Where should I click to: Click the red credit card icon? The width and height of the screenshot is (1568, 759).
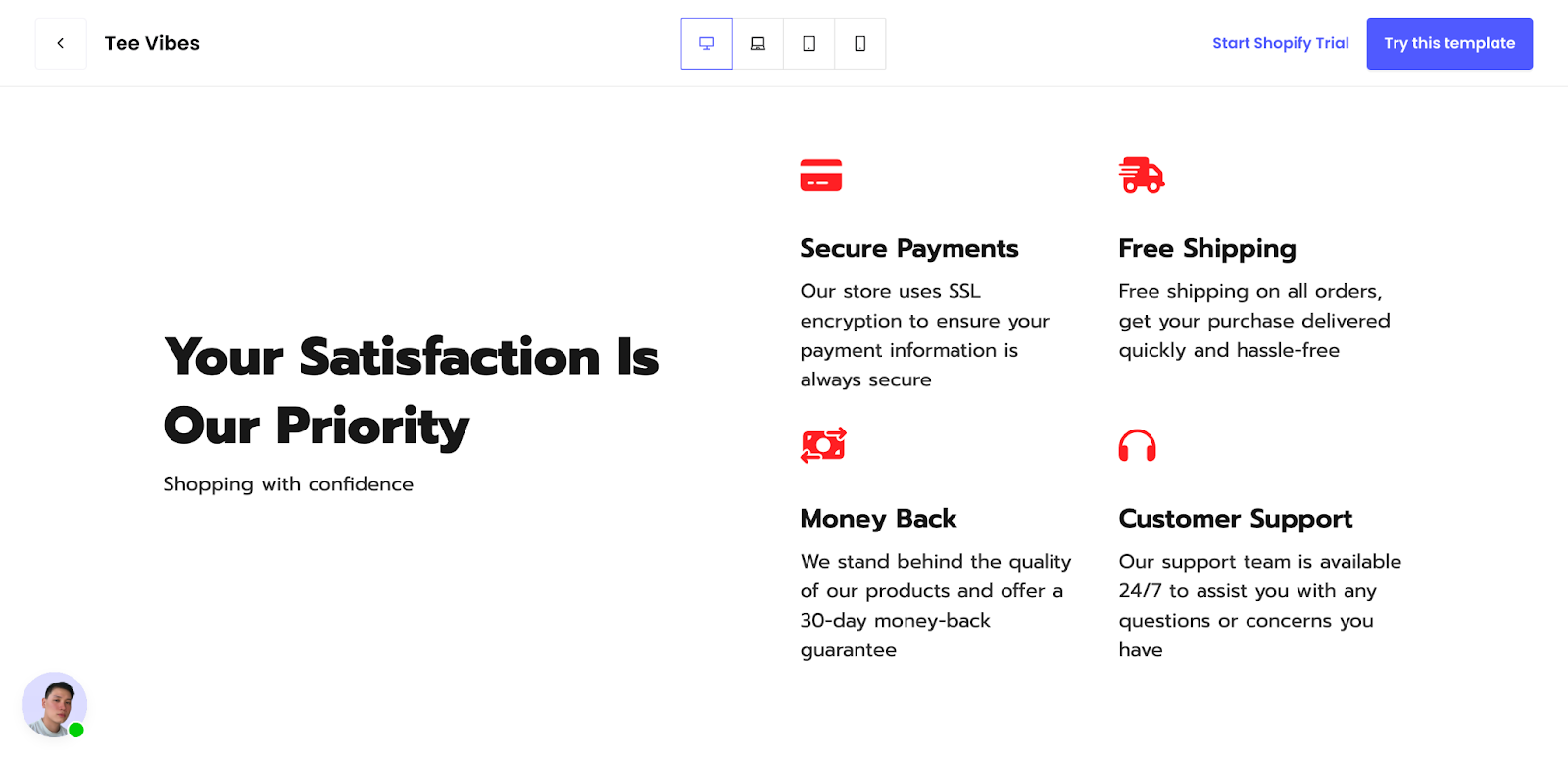(x=821, y=175)
